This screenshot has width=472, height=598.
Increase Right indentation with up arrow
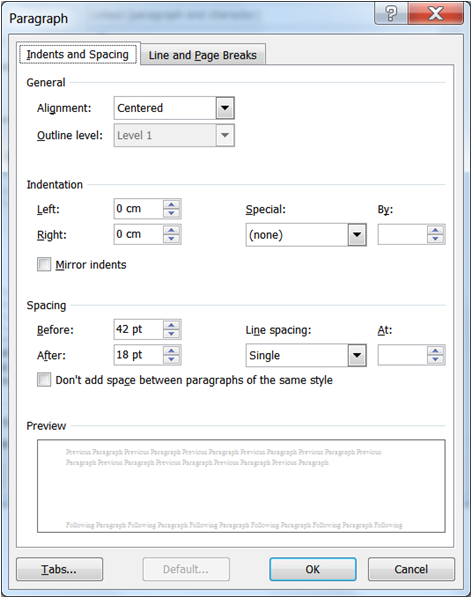pos(172,230)
